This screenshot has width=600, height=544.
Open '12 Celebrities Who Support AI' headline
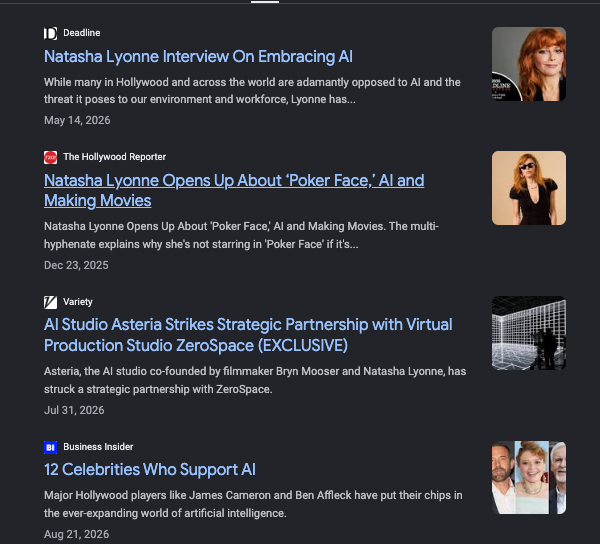150,469
